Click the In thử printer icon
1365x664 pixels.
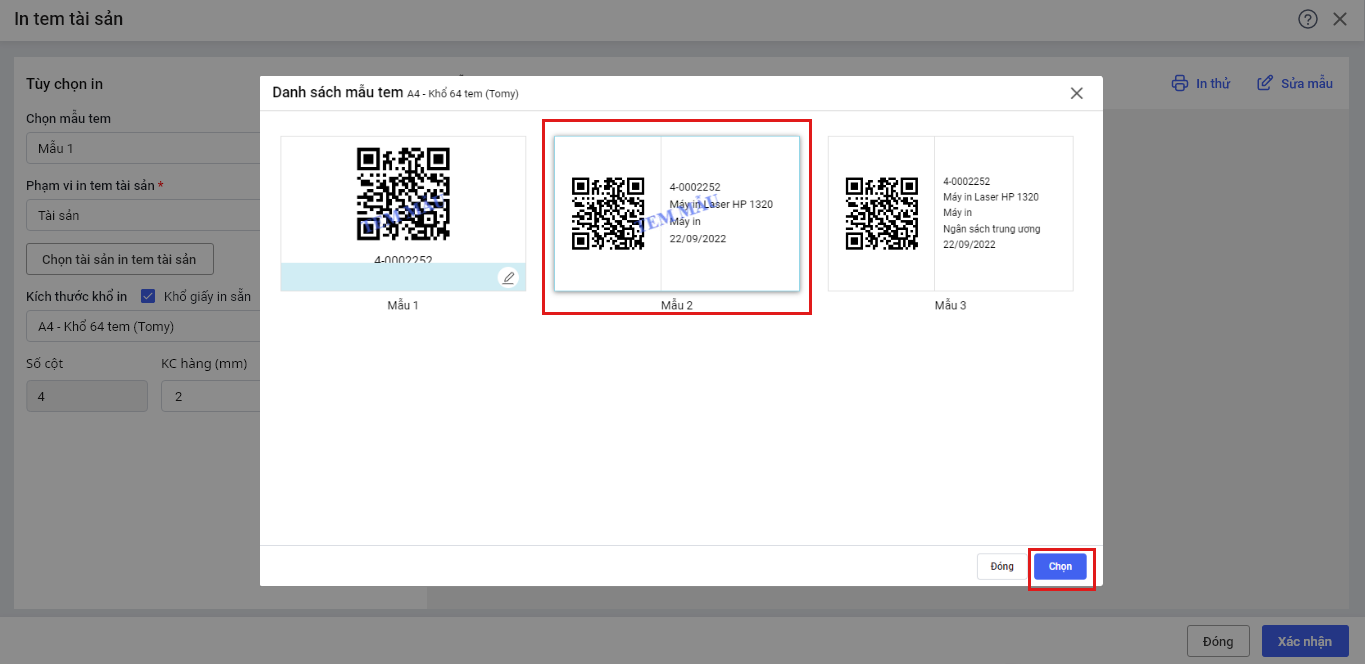coord(1180,83)
